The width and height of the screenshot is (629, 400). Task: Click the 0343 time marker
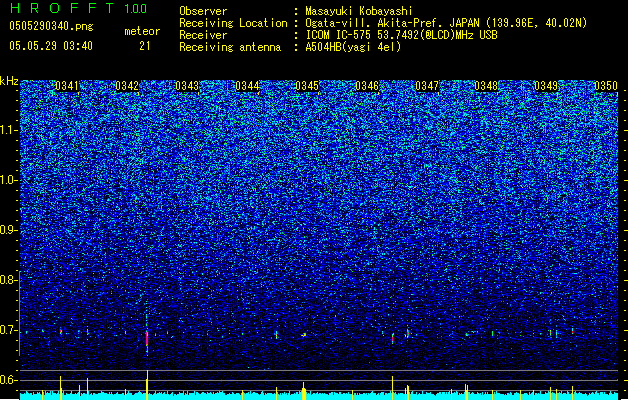click(187, 86)
